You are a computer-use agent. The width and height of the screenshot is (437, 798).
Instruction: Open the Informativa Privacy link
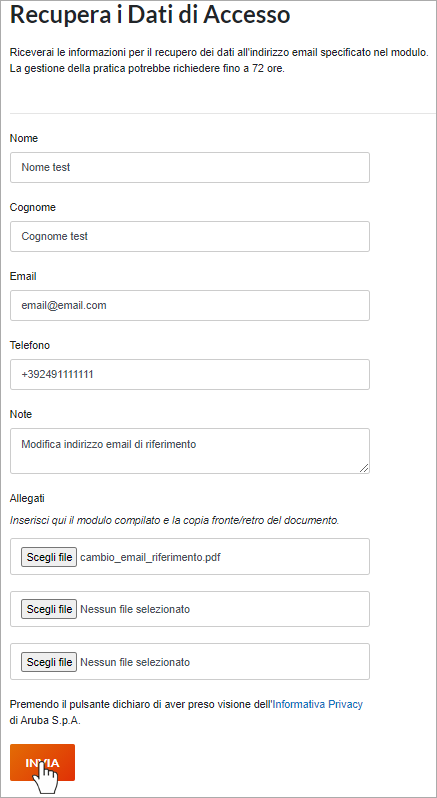click(318, 704)
